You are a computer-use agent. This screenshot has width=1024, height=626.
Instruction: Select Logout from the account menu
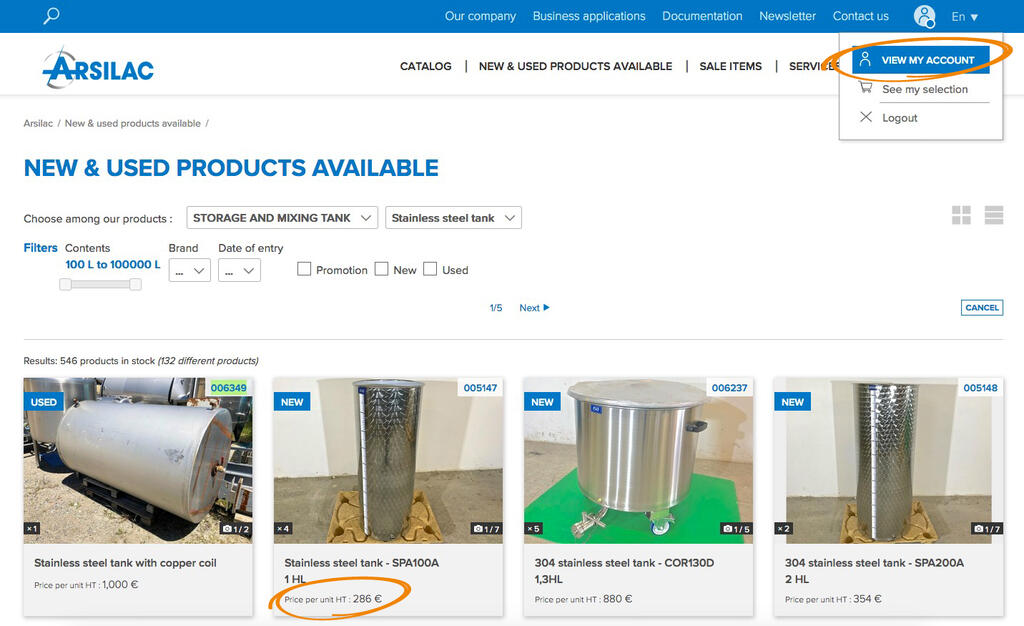coord(900,117)
